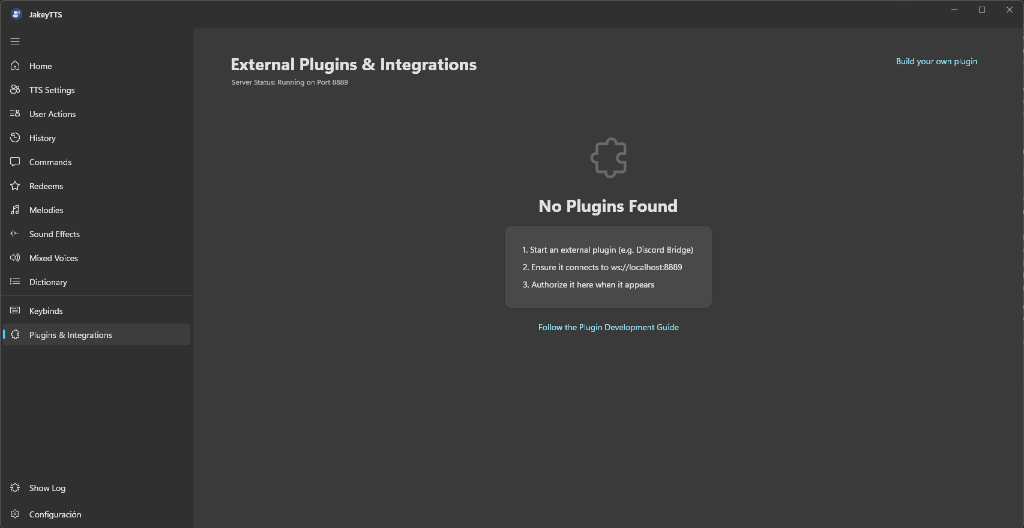This screenshot has height=528, width=1024.
Task: Click the Dictionary list icon
Action: coord(15,282)
